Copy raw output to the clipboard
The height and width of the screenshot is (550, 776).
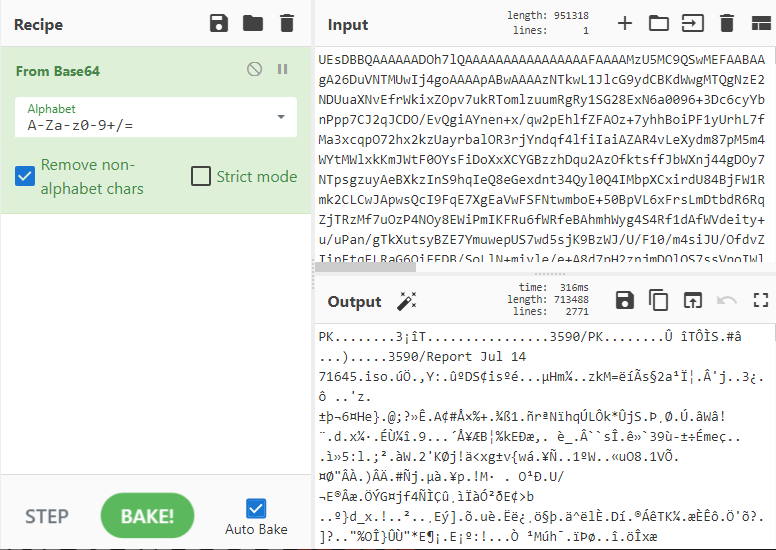click(x=658, y=300)
